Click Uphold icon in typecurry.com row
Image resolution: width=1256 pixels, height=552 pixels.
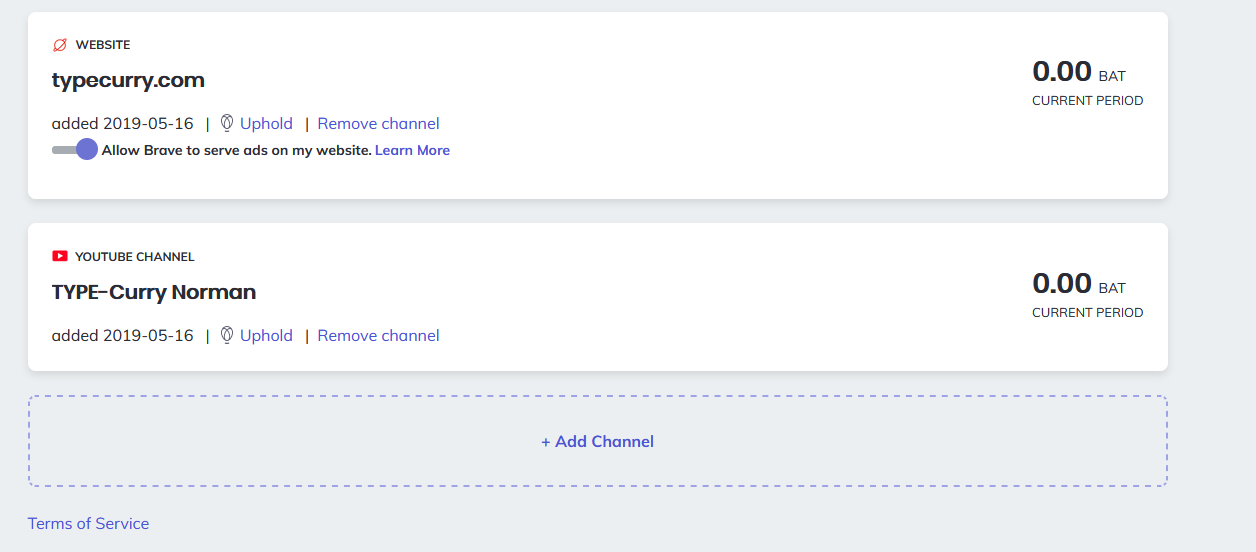(227, 124)
